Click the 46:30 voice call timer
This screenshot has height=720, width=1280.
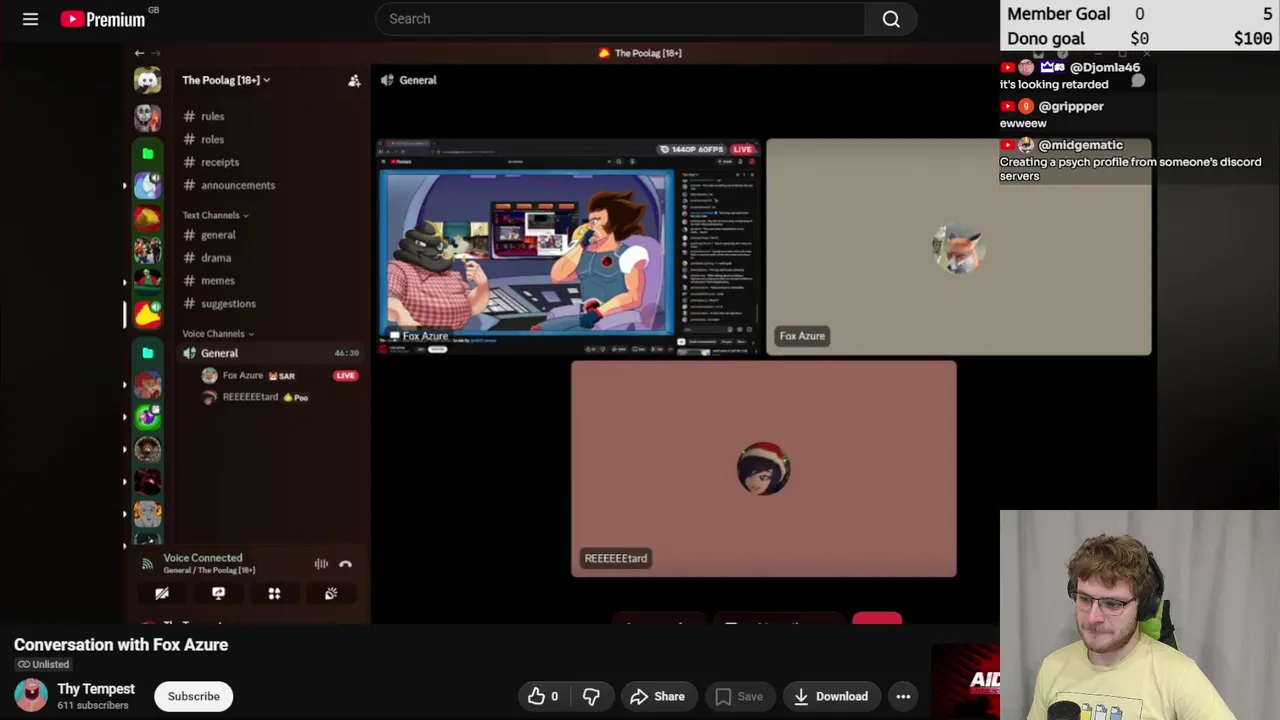point(346,353)
